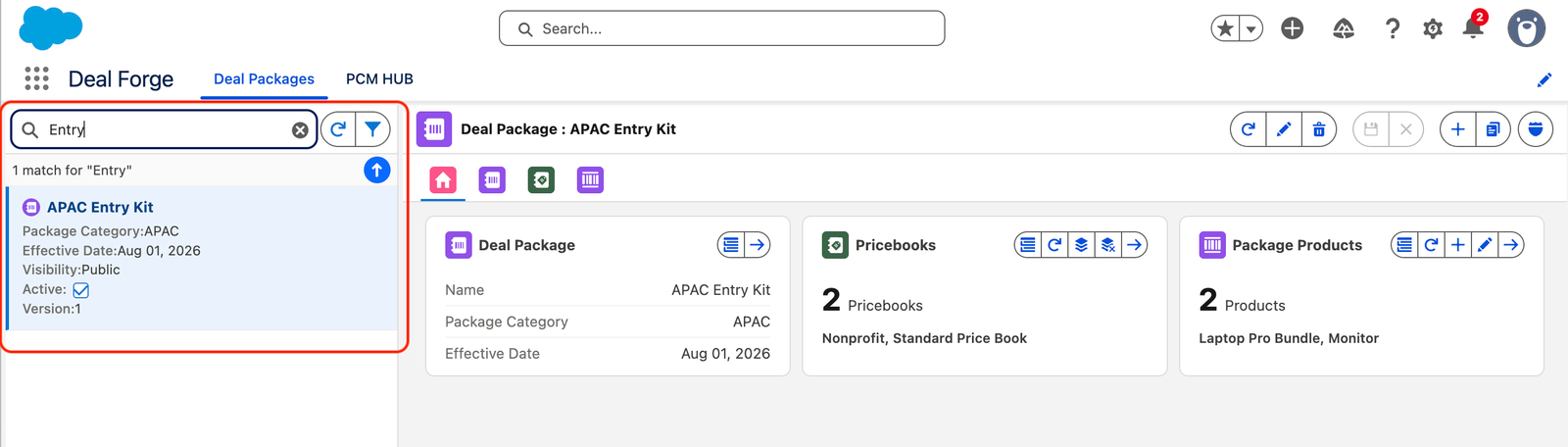Show Package Products card list view

[1404, 245]
